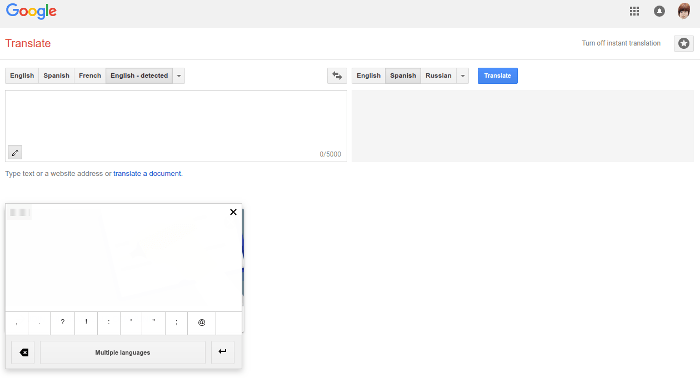Open Google account notifications bell
Image resolution: width=700 pixels, height=378 pixels.
(659, 11)
